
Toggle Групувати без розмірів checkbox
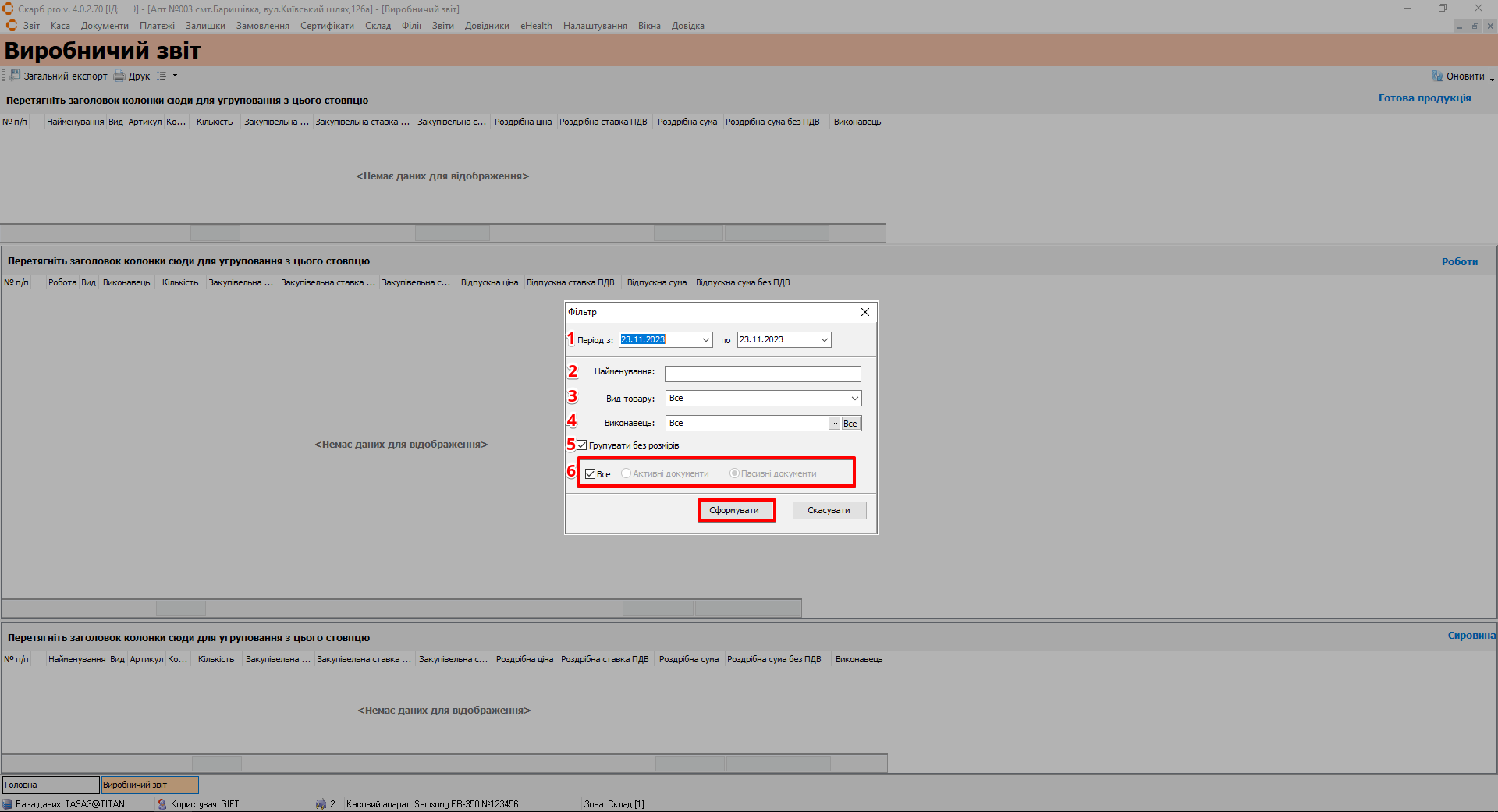582,445
